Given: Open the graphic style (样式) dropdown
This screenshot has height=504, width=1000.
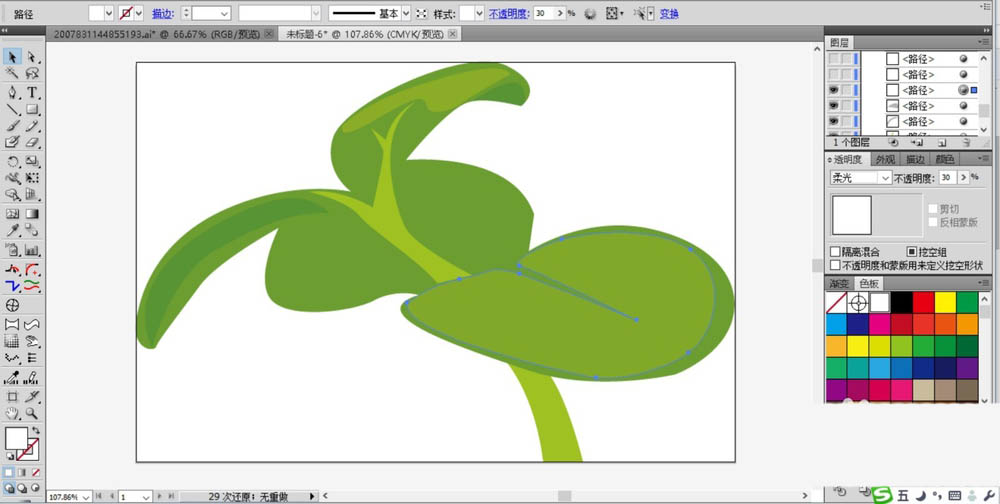Looking at the screenshot, I should click(480, 13).
